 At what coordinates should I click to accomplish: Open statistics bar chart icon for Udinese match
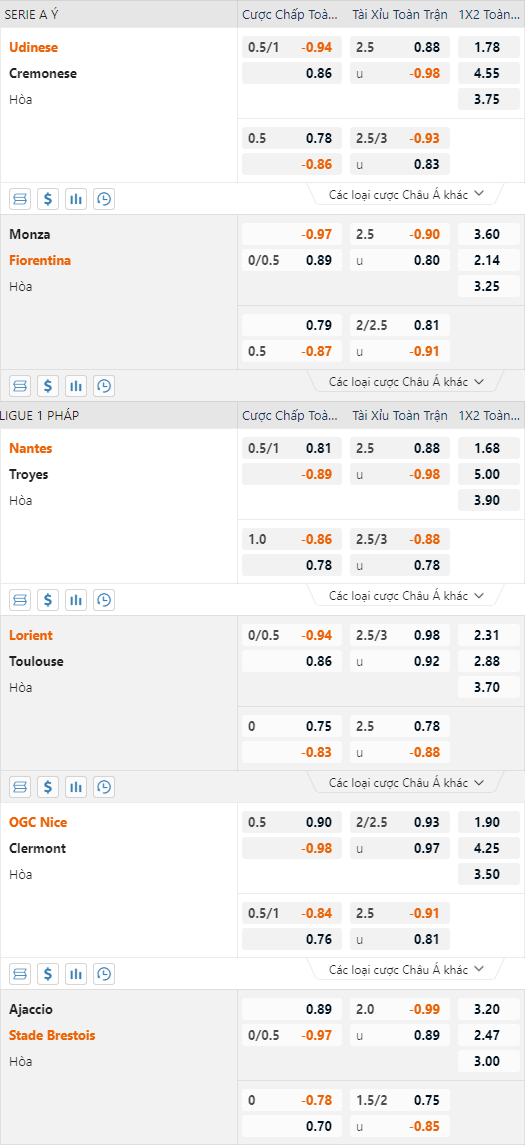coord(76,199)
